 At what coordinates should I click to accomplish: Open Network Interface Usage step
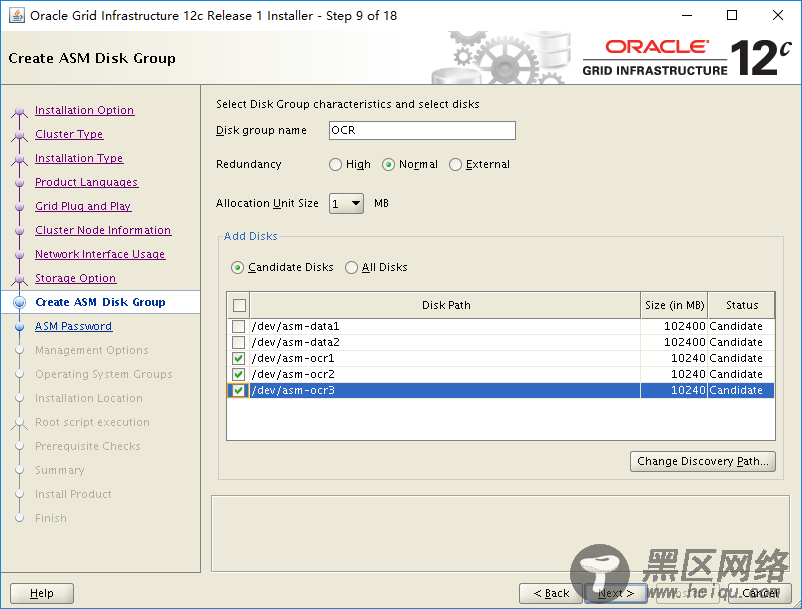point(100,254)
